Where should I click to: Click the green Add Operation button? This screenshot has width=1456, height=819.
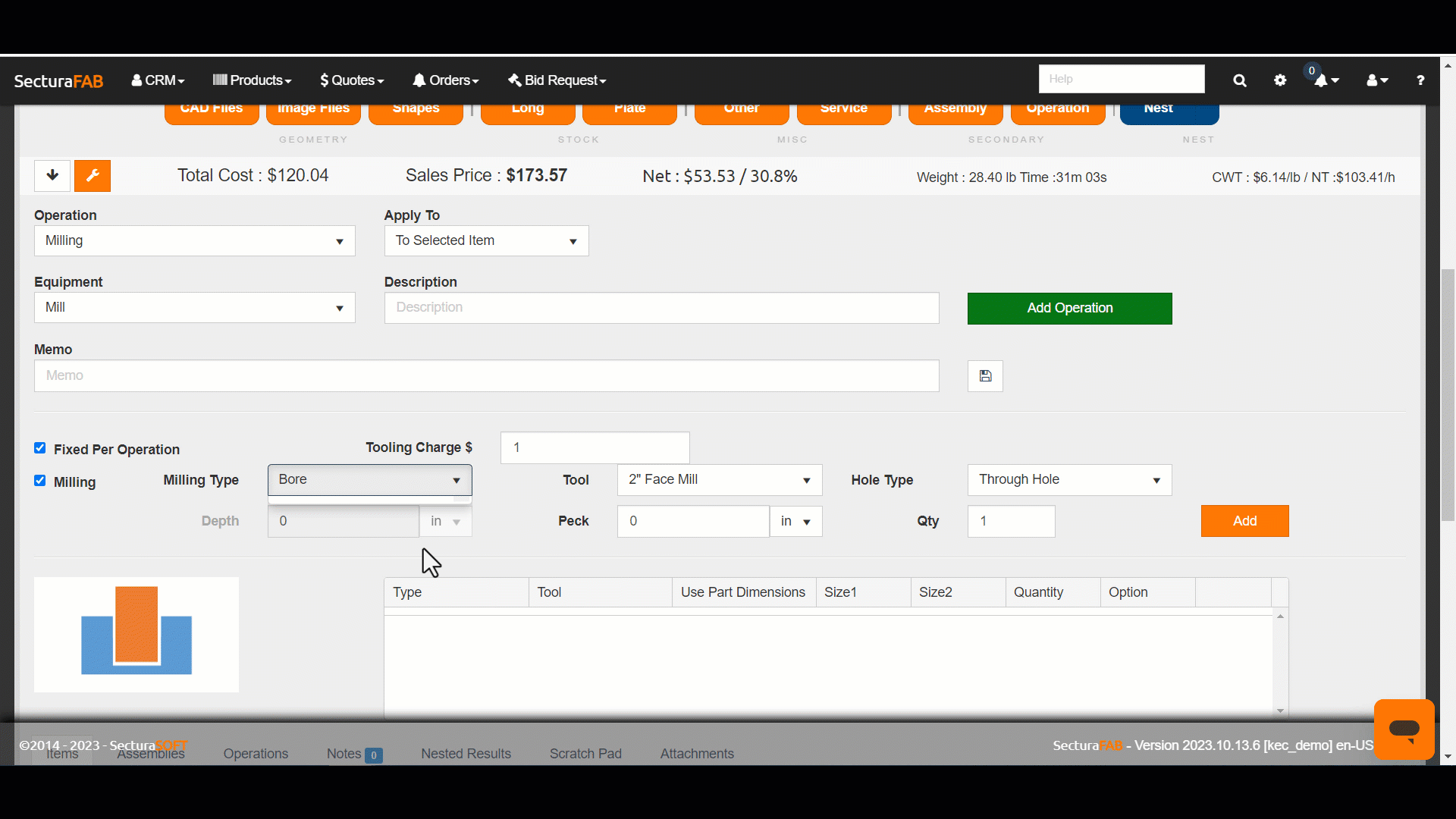pos(1069,309)
